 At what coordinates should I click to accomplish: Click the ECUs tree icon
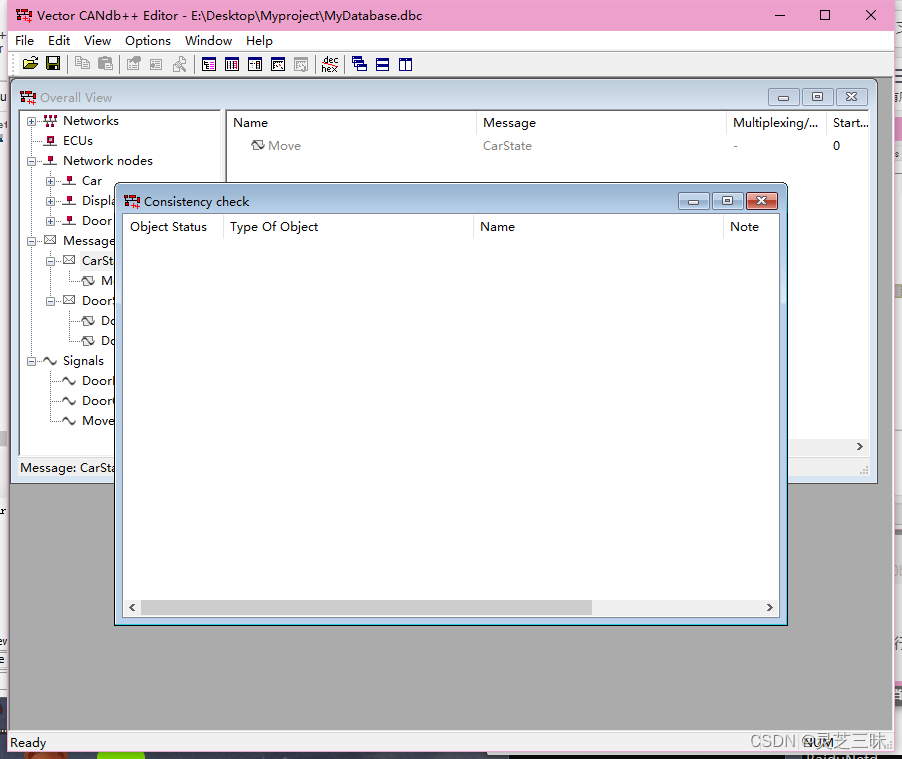pos(51,141)
